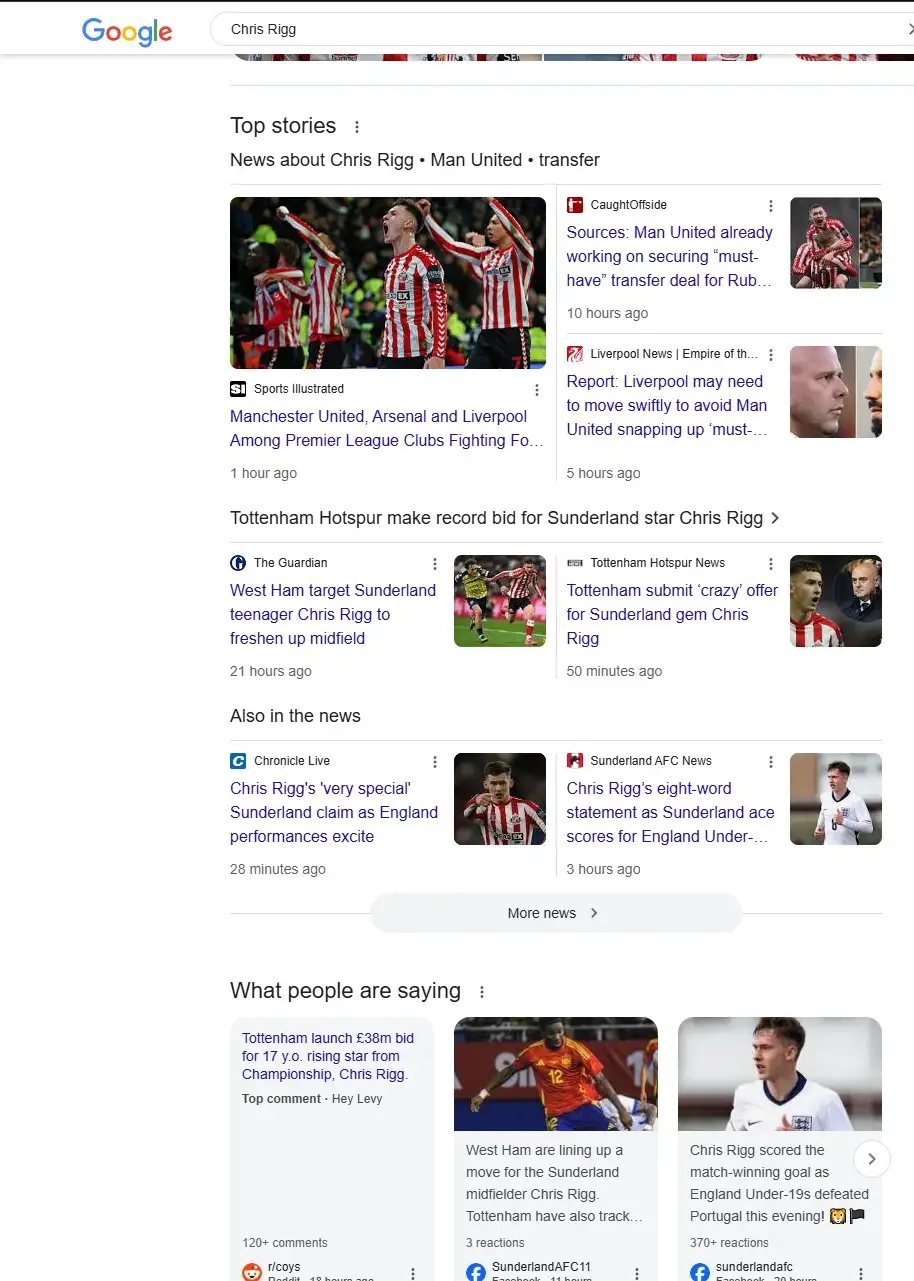This screenshot has height=1281, width=914.
Task: Show next posts with carousel arrow
Action: click(872, 1159)
